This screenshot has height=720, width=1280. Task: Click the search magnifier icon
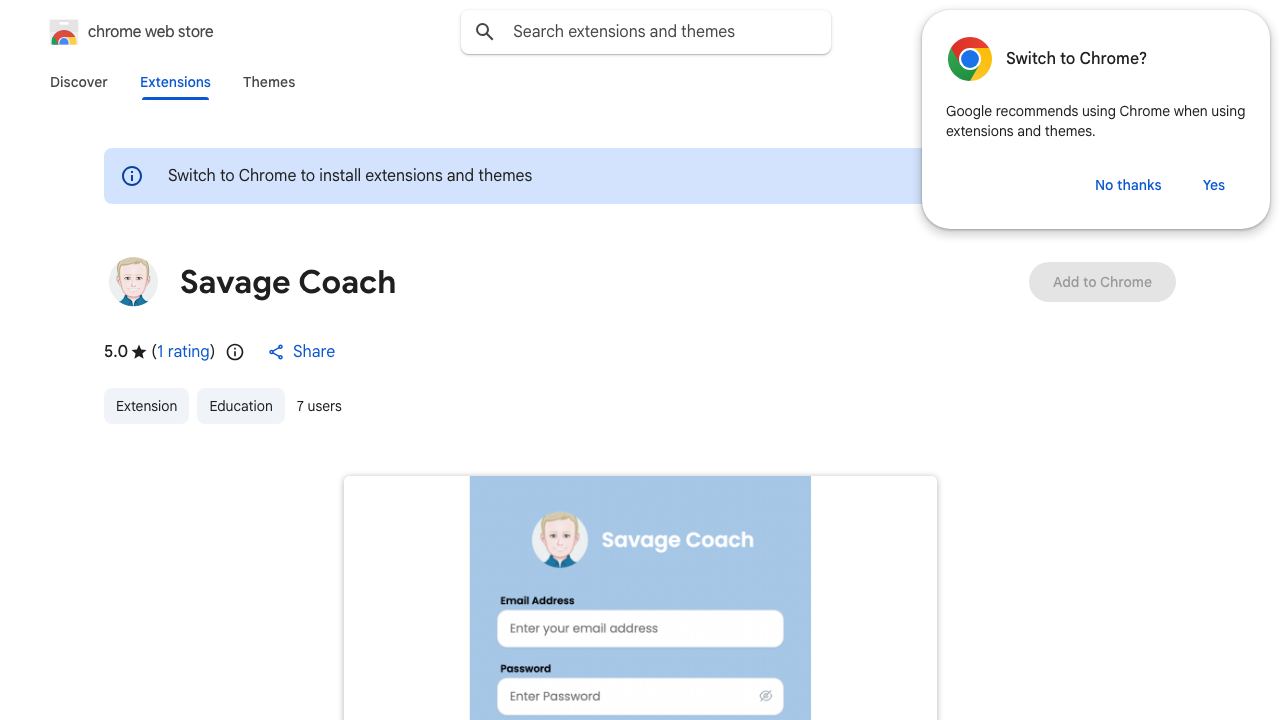click(x=485, y=32)
